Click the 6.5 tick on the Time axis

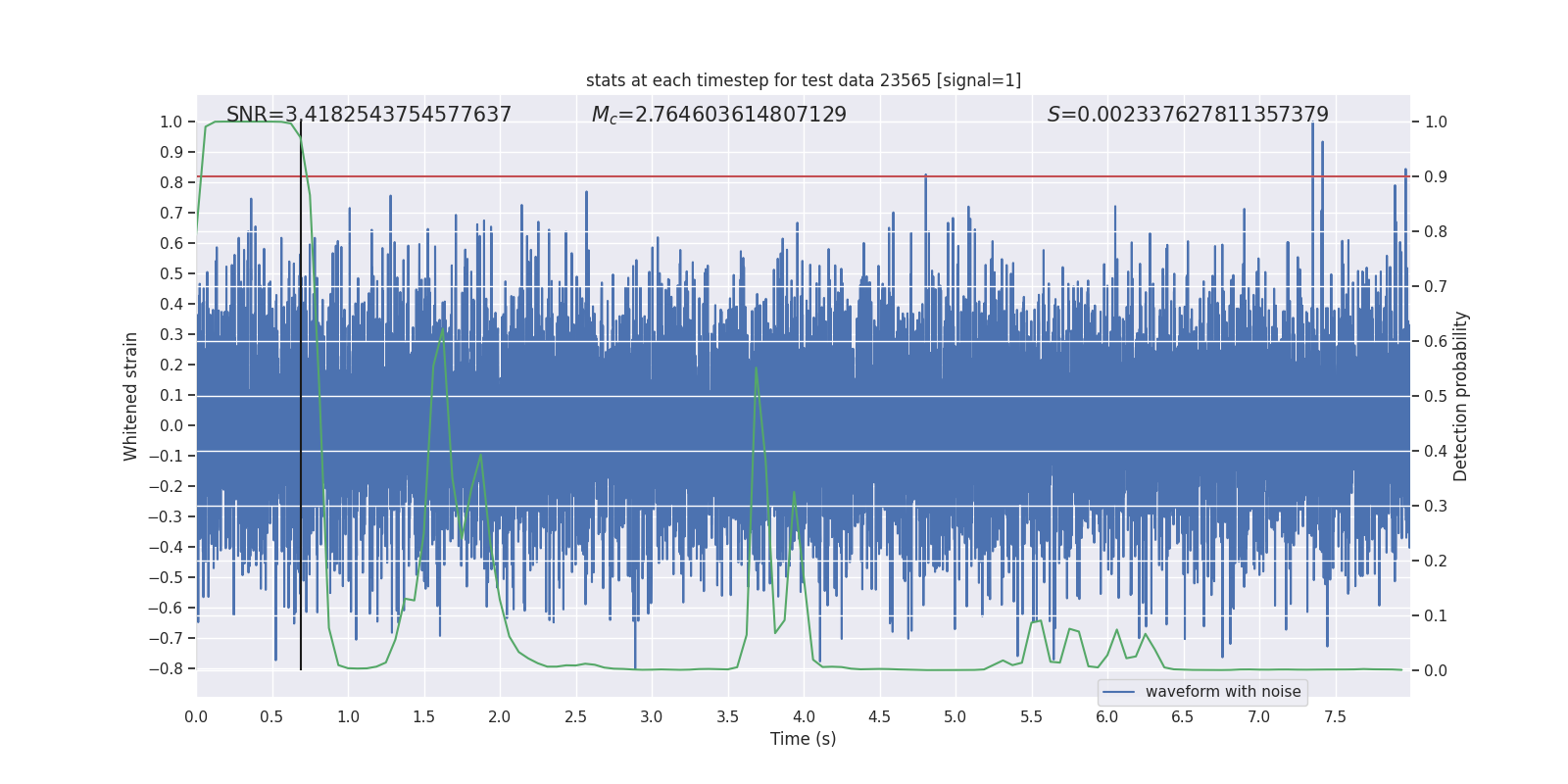point(1183,716)
